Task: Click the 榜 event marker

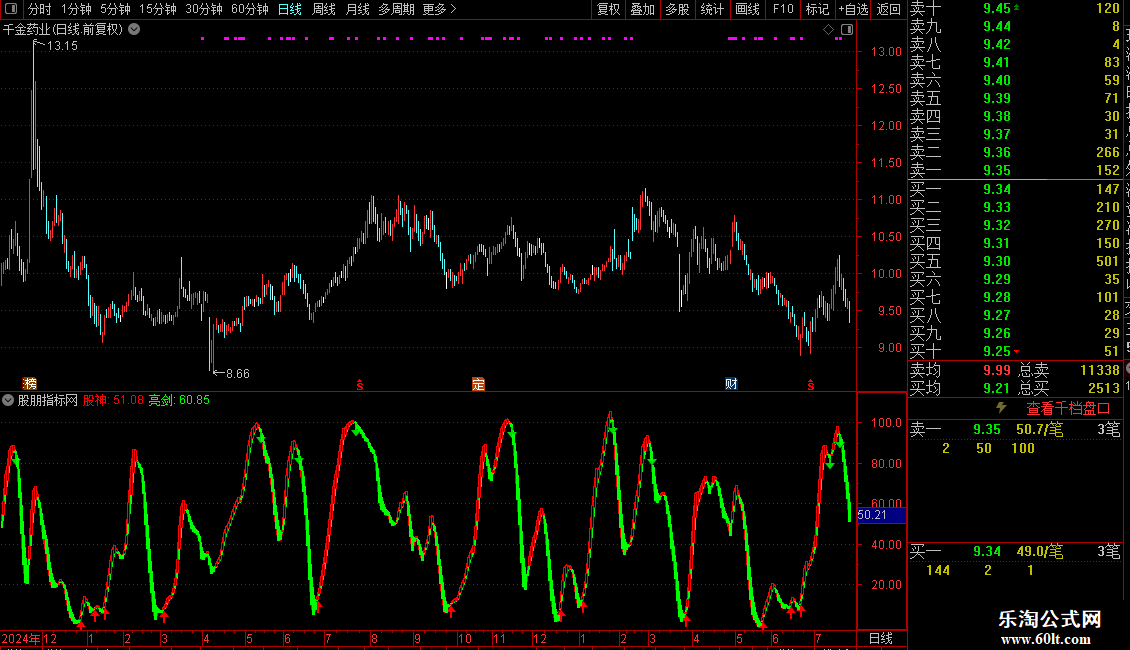Action: [x=30, y=383]
